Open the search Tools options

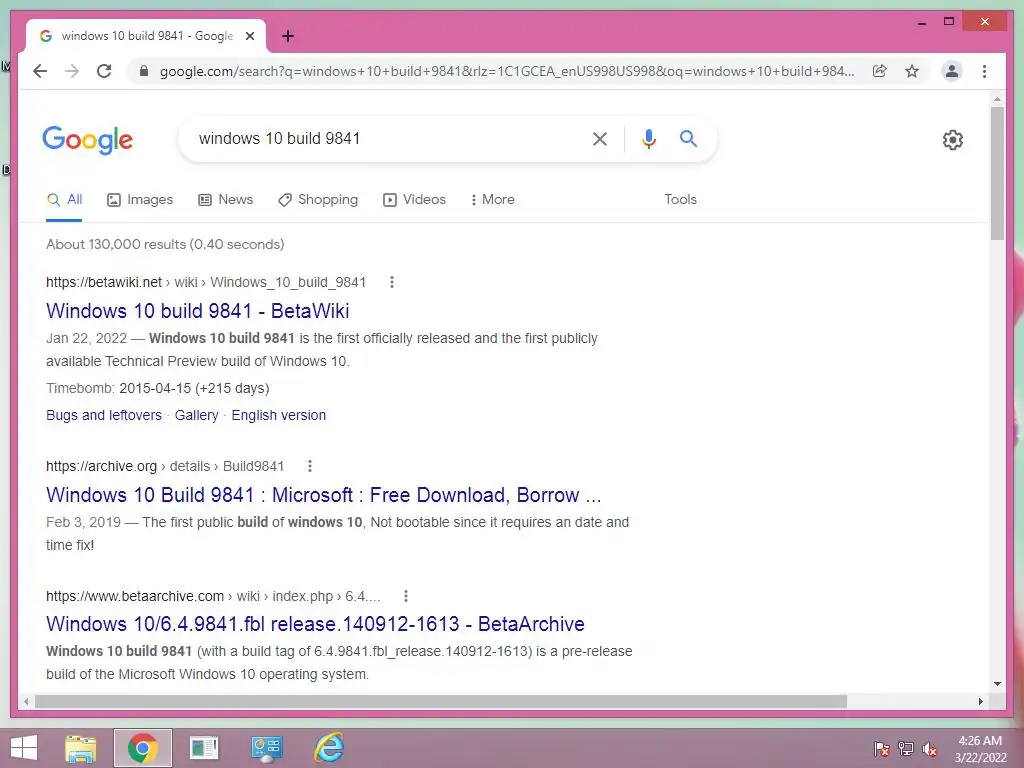click(x=680, y=199)
